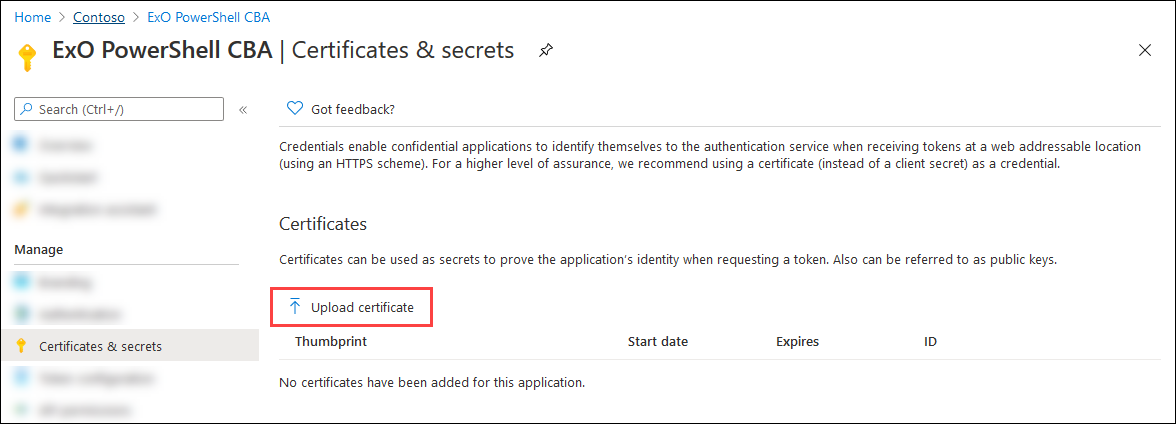Viewport: 1176px width, 424px height.
Task: Go to Home in the breadcrumb
Action: [33, 17]
